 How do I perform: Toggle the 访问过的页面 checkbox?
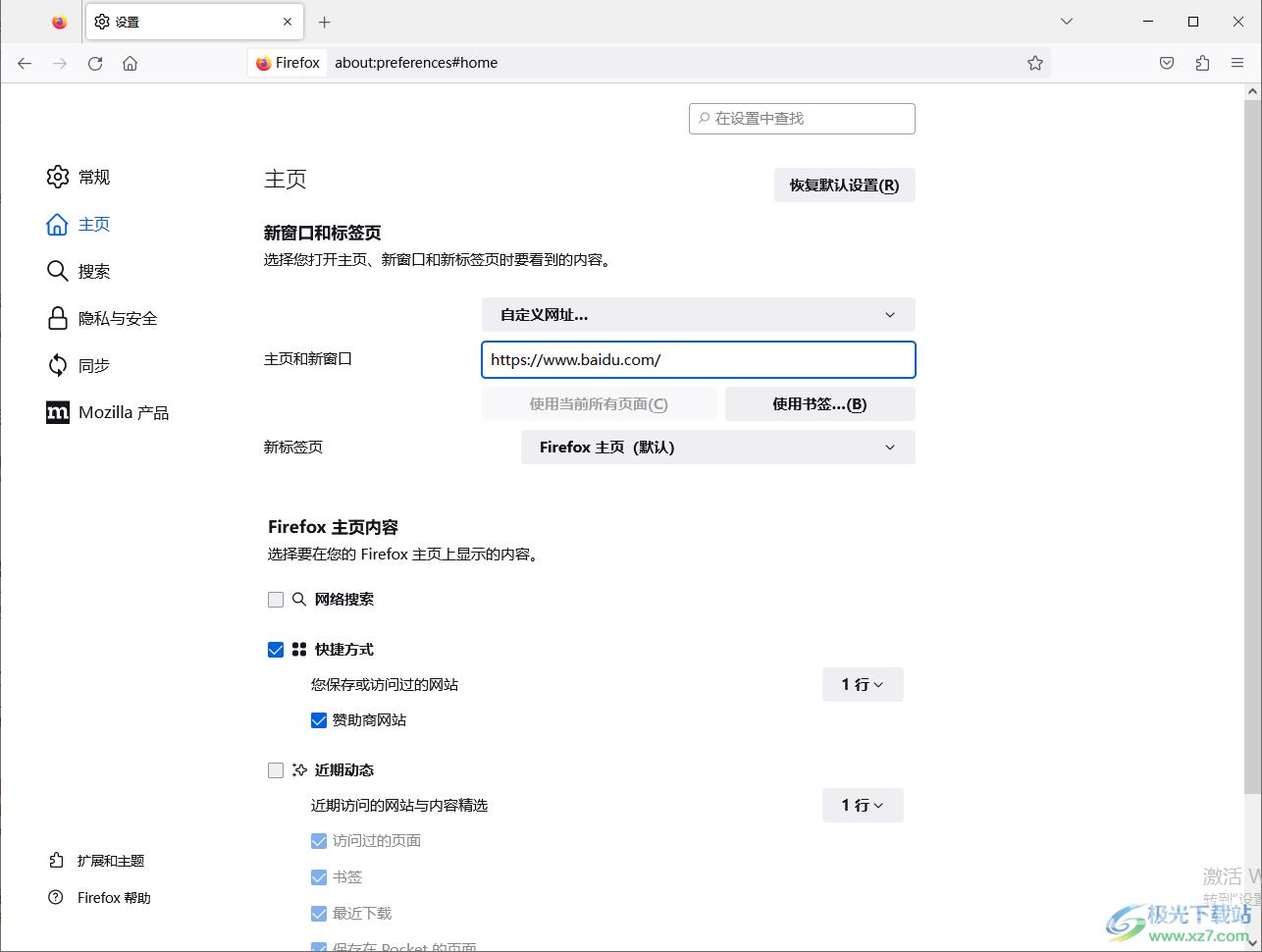pos(319,841)
